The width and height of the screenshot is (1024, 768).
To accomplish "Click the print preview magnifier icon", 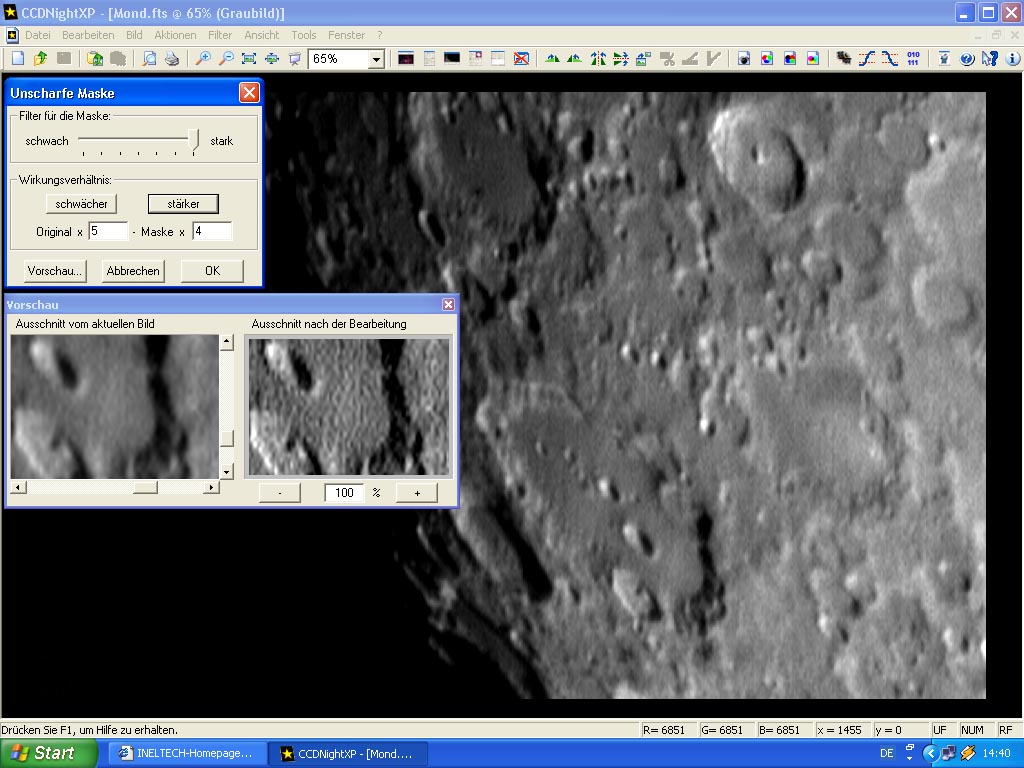I will [x=150, y=59].
